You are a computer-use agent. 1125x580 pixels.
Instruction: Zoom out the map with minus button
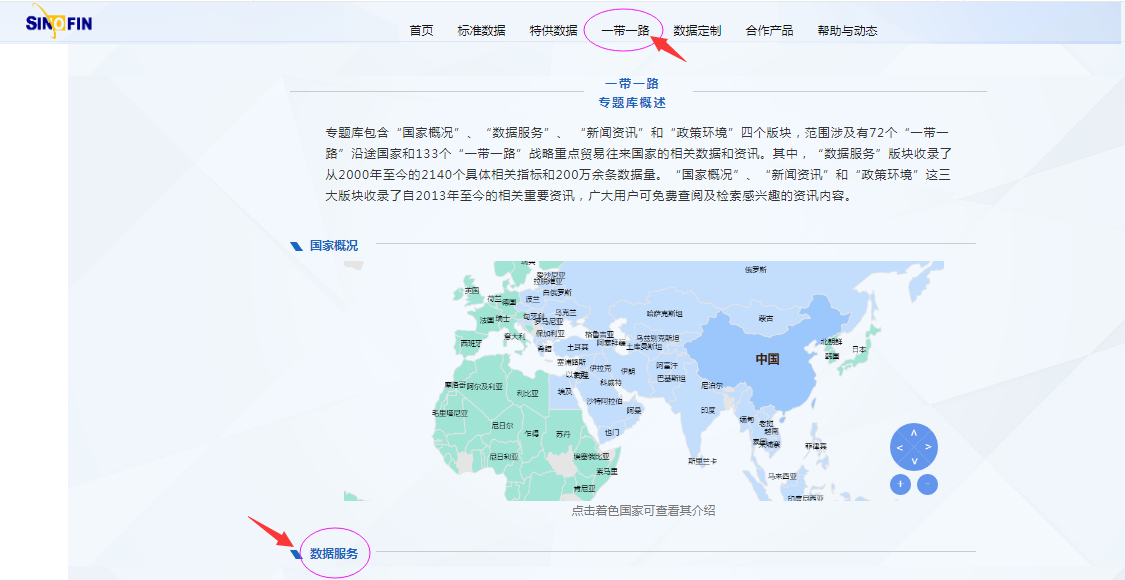pos(928,484)
